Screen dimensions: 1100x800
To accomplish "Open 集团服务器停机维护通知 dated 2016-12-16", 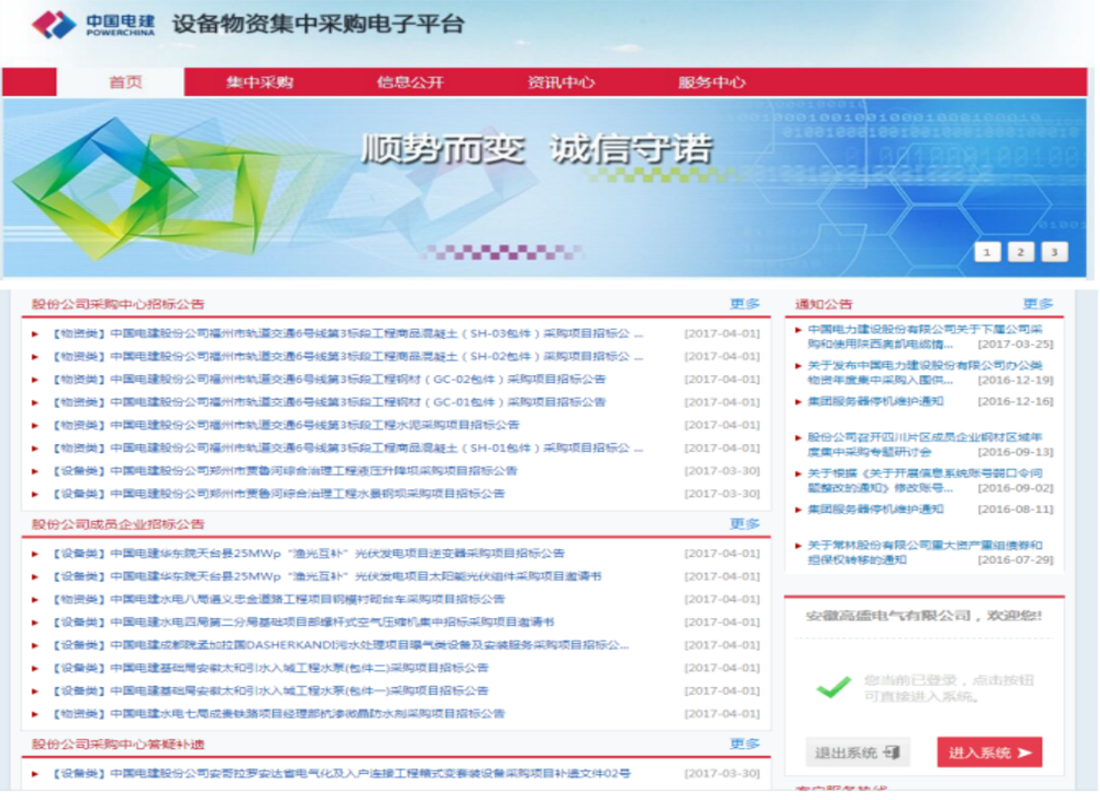I will tap(876, 401).
